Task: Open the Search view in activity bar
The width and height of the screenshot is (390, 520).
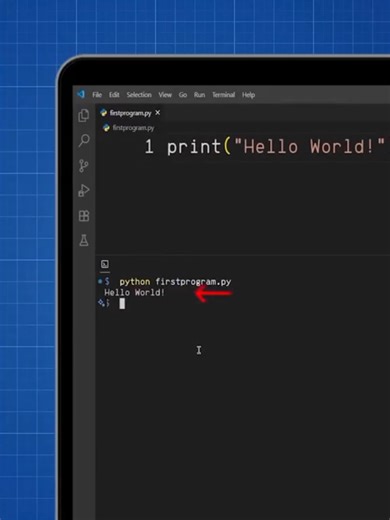Action: pos(84,140)
